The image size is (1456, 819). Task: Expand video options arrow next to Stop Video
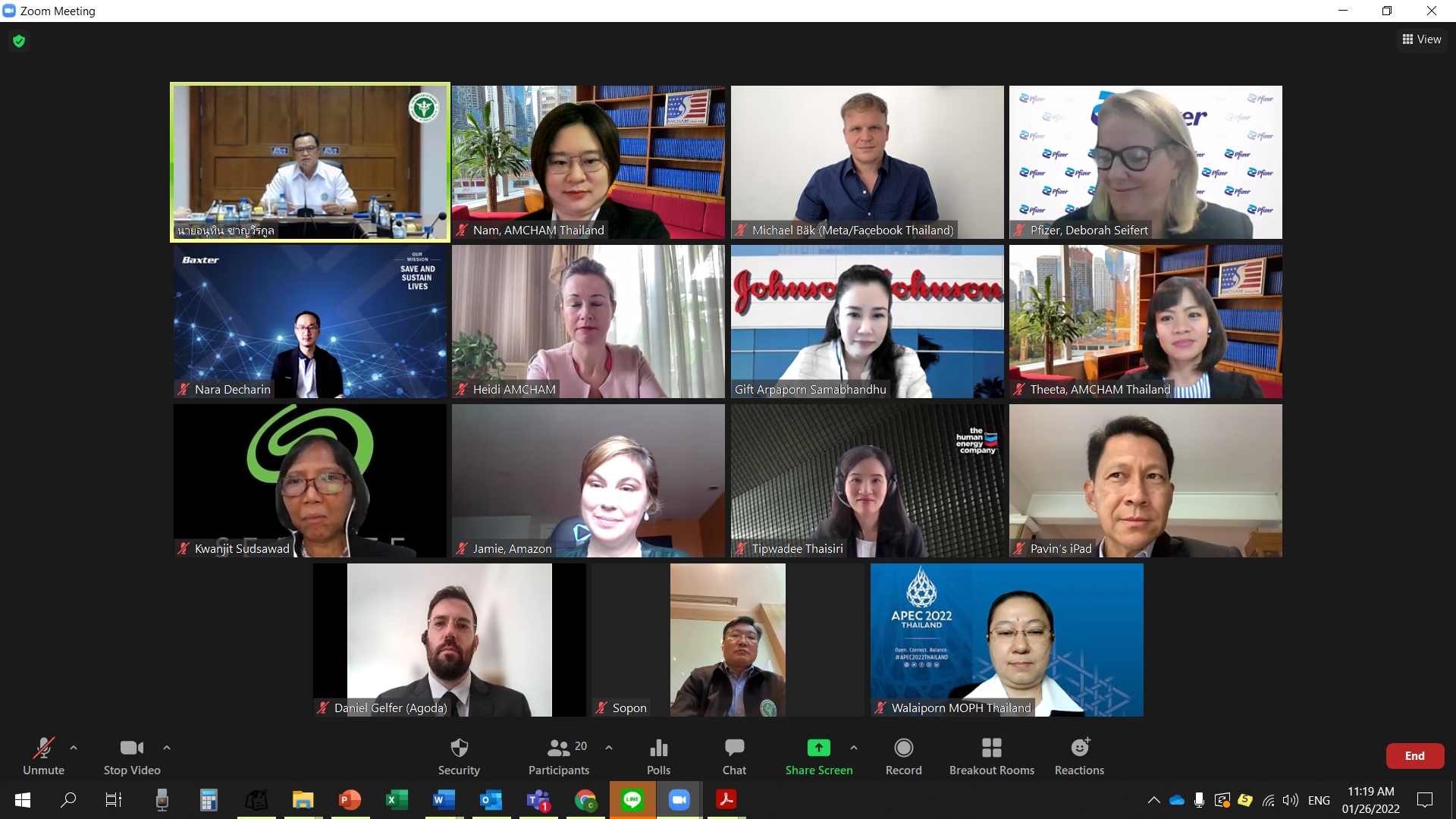[167, 748]
